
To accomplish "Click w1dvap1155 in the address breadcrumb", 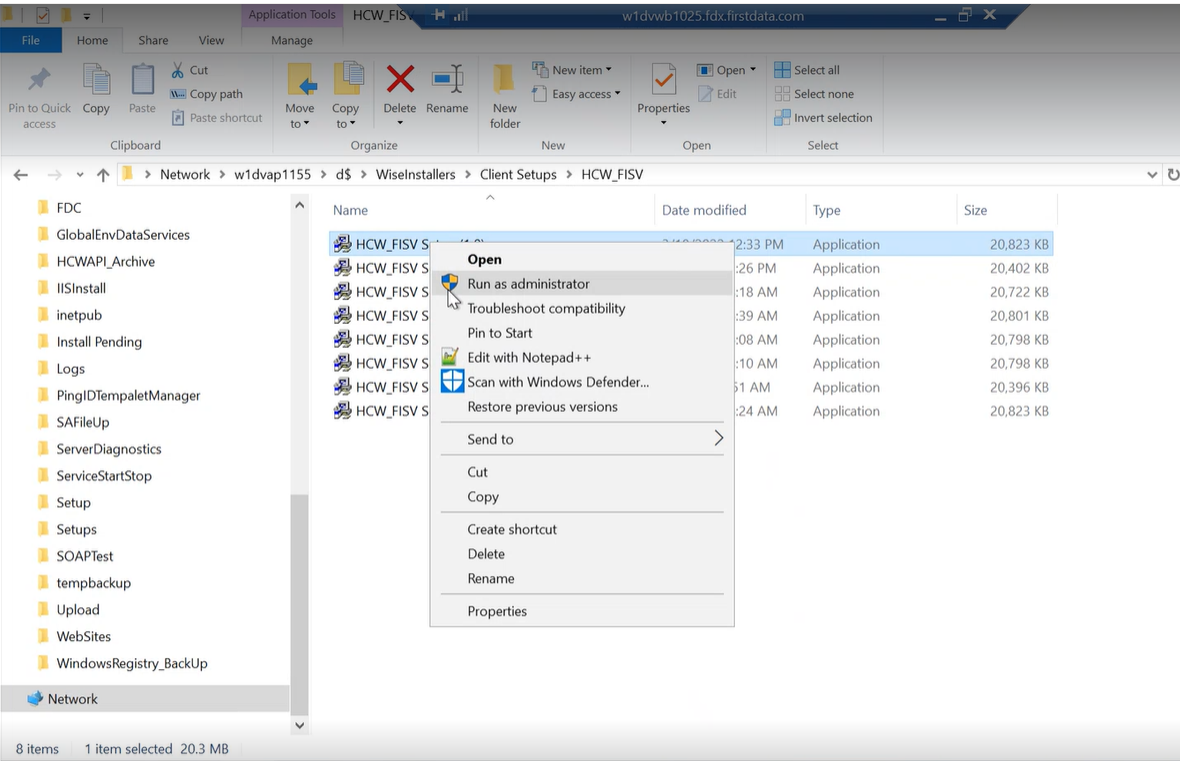I will [x=272, y=175].
